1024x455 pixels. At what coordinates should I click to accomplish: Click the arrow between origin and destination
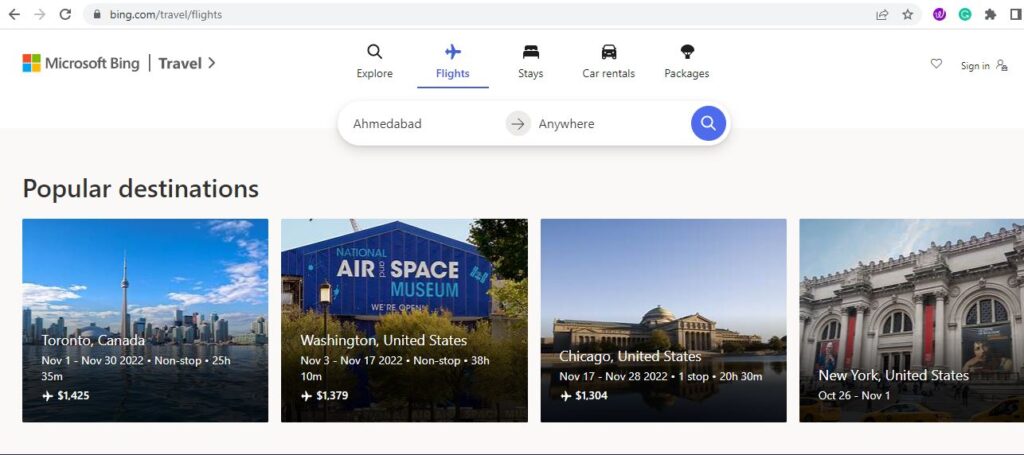click(x=518, y=123)
